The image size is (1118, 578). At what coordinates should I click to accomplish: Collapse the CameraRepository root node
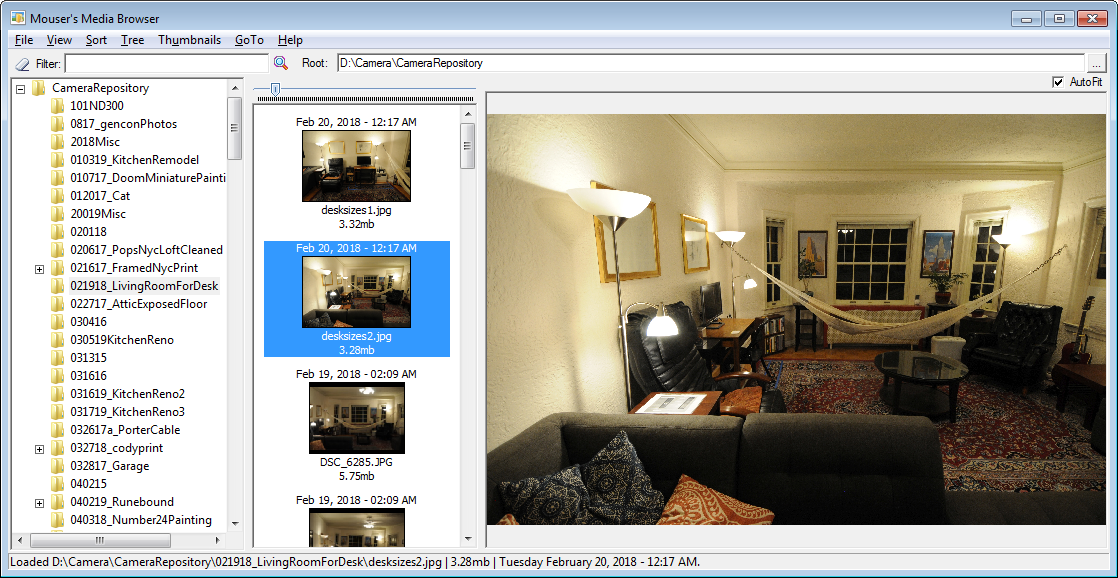coord(20,89)
